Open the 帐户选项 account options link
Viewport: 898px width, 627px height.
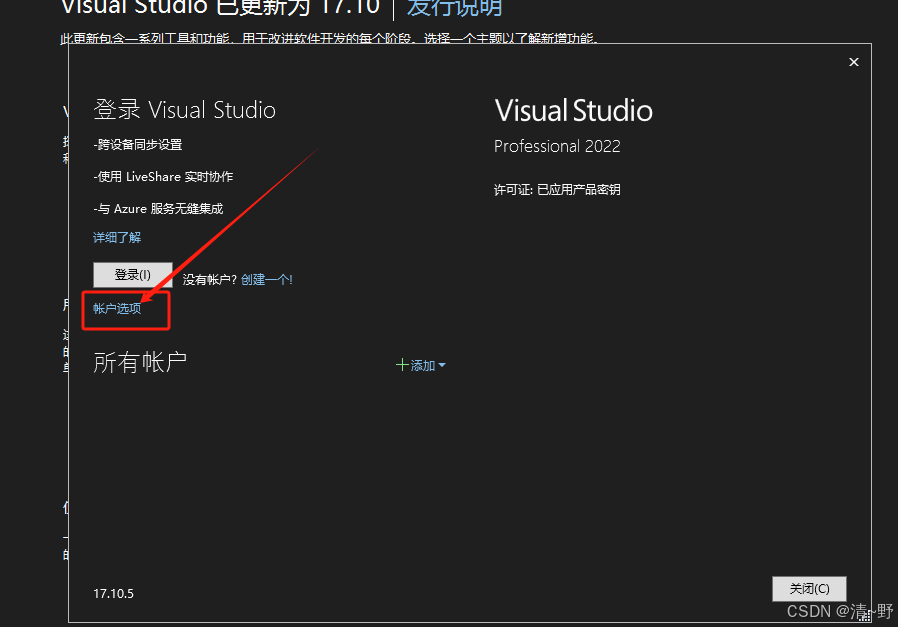coord(117,309)
